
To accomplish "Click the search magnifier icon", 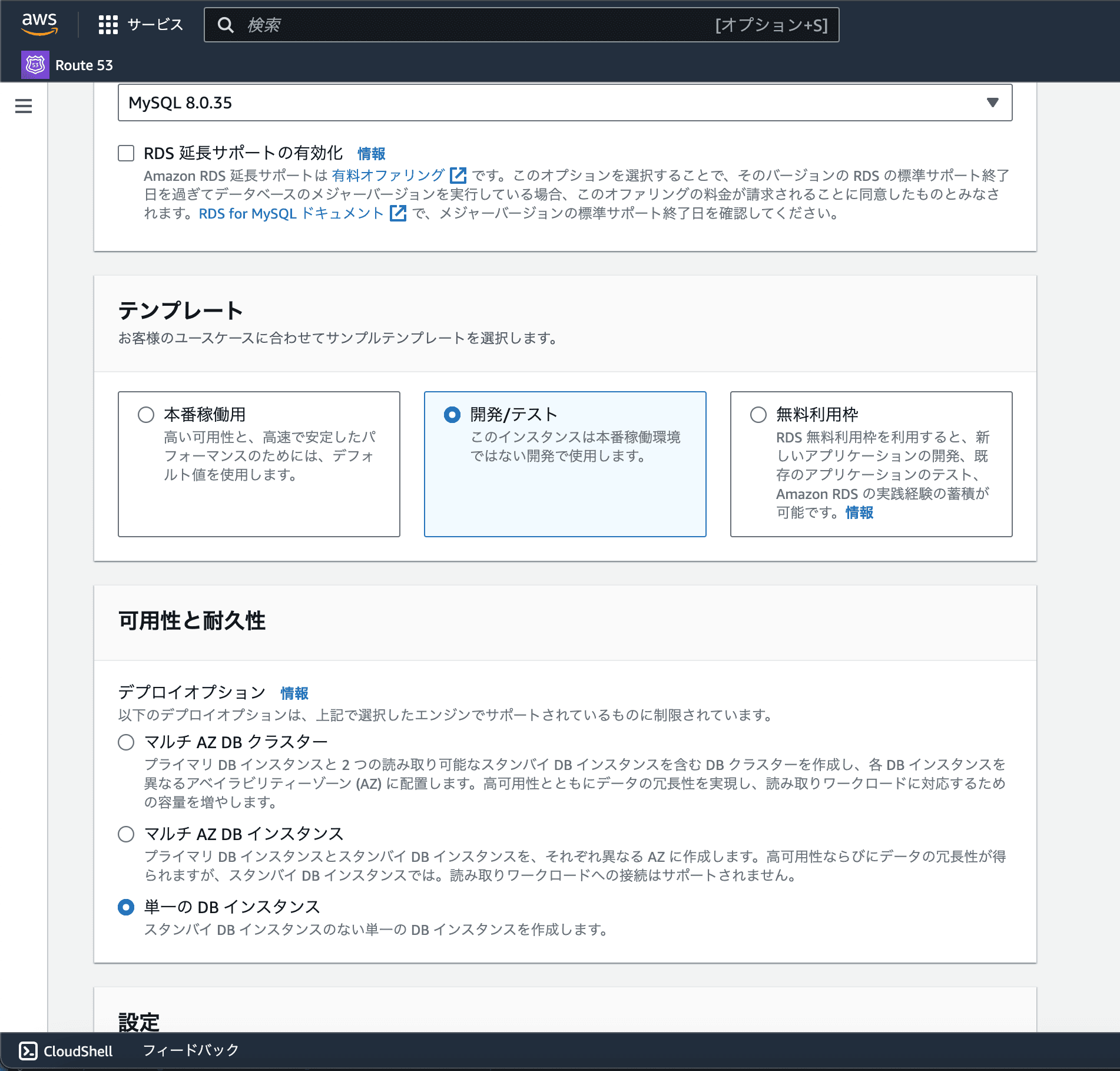I will point(226,25).
